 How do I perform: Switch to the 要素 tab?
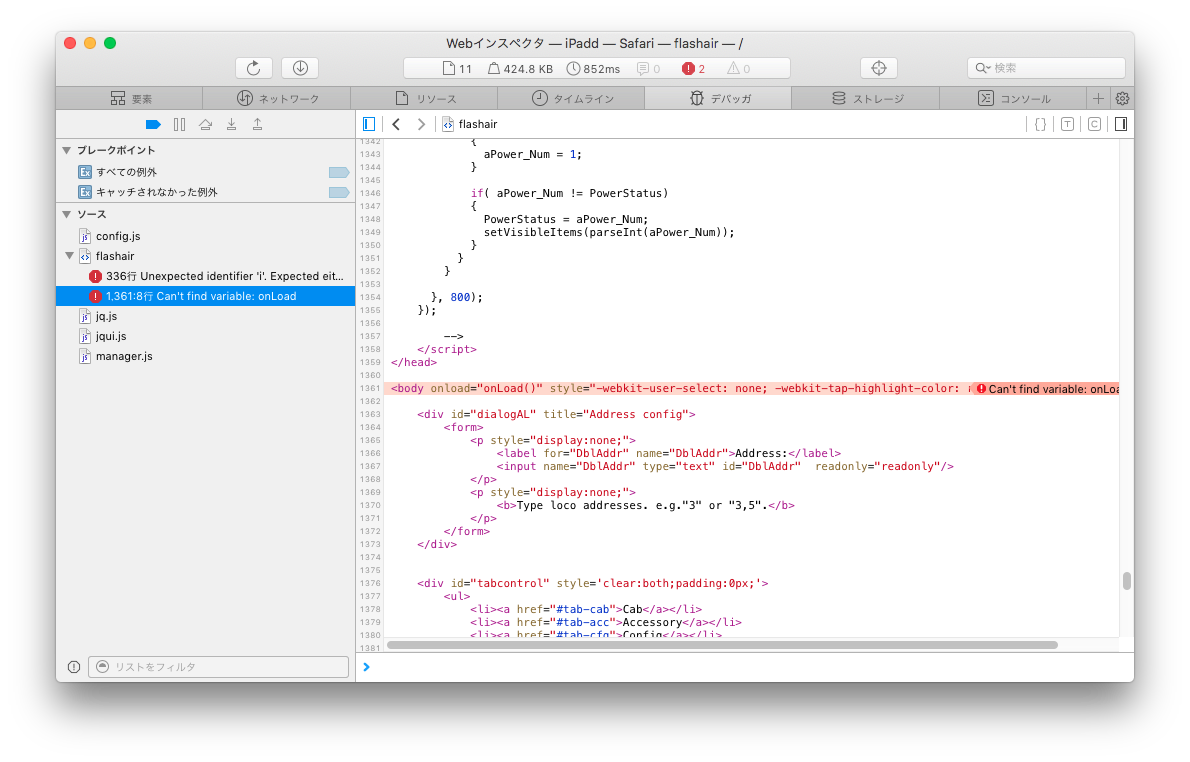131,99
